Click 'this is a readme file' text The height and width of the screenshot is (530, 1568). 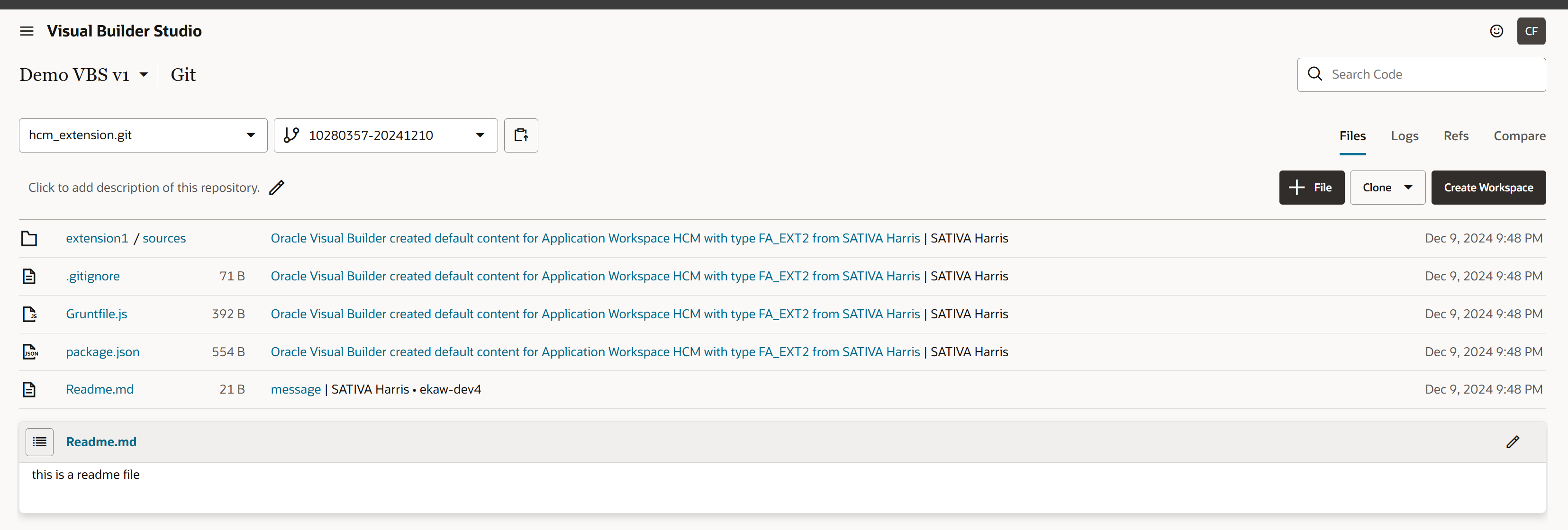click(86, 475)
